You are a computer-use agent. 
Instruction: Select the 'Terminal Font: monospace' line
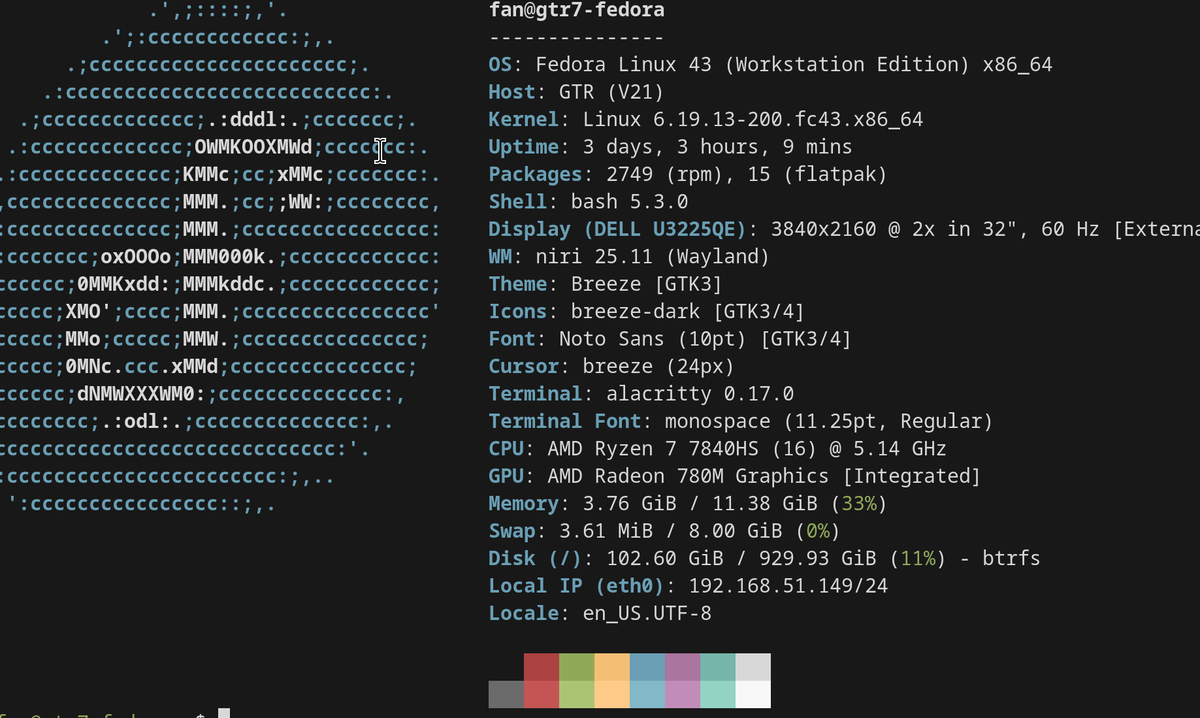click(741, 422)
